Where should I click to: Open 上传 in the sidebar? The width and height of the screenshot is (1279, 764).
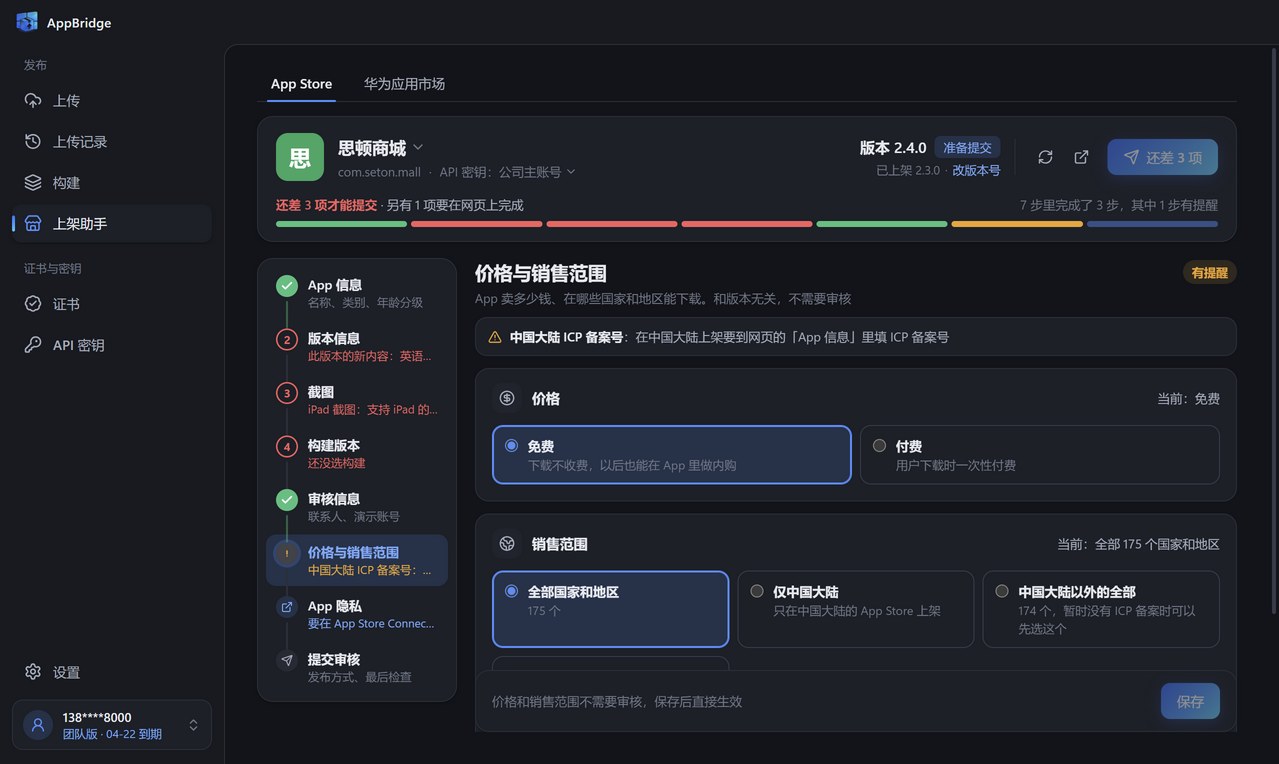pyautogui.click(x=112, y=101)
